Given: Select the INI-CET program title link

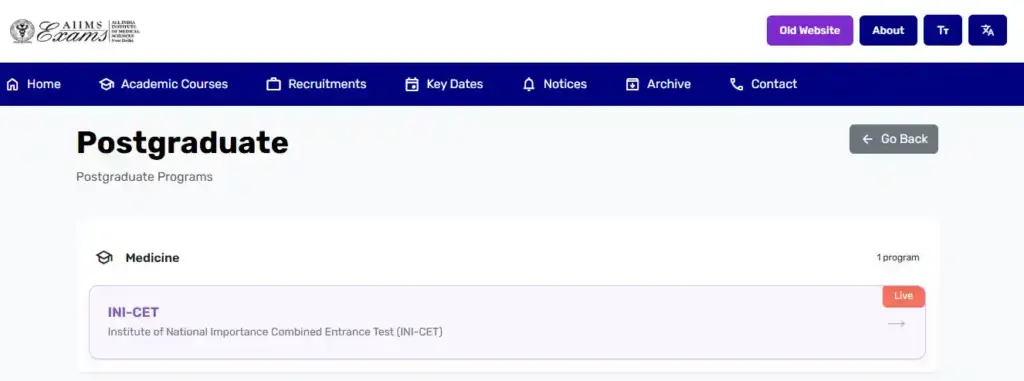Looking at the screenshot, I should pyautogui.click(x=133, y=312).
